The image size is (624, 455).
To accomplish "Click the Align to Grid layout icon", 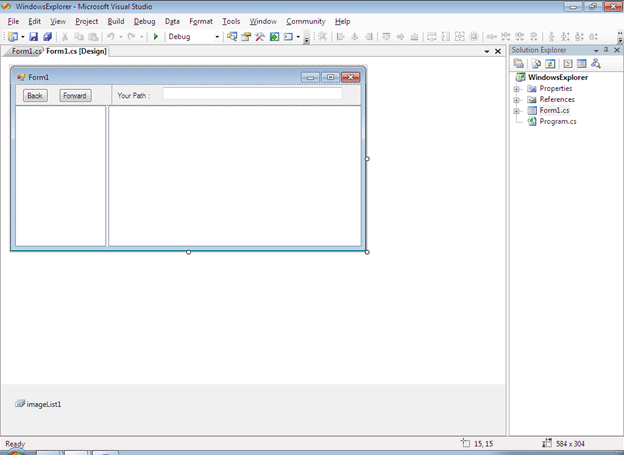I will pos(322,37).
